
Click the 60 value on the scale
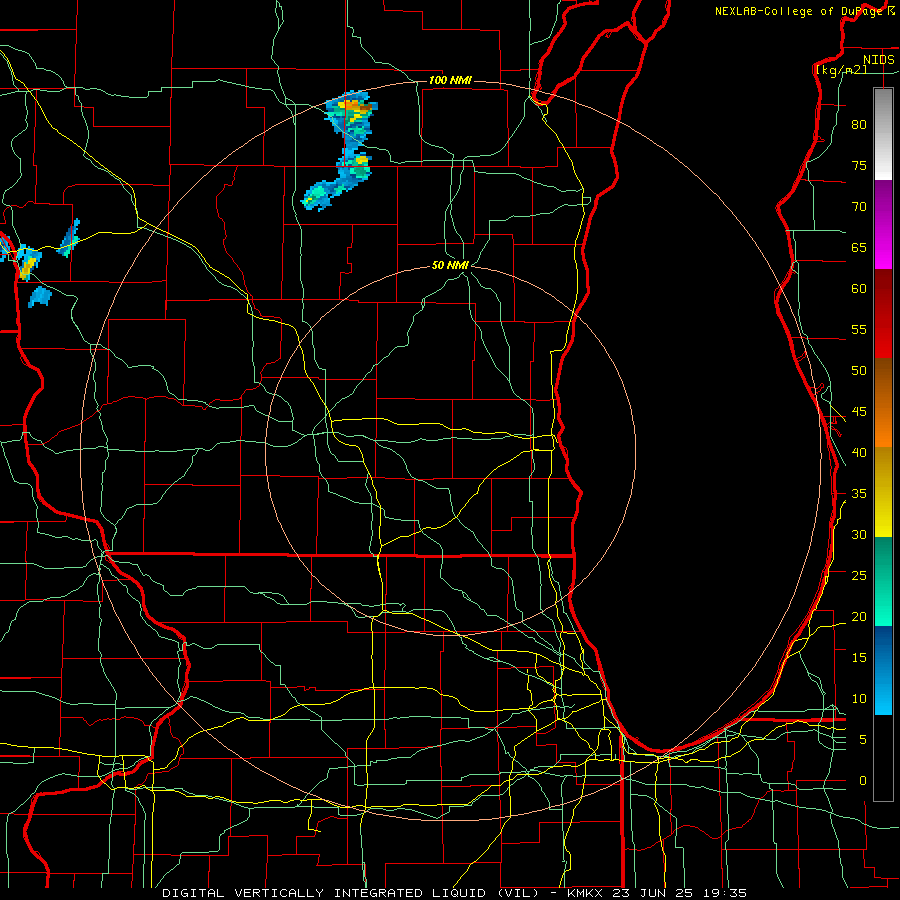click(x=859, y=289)
